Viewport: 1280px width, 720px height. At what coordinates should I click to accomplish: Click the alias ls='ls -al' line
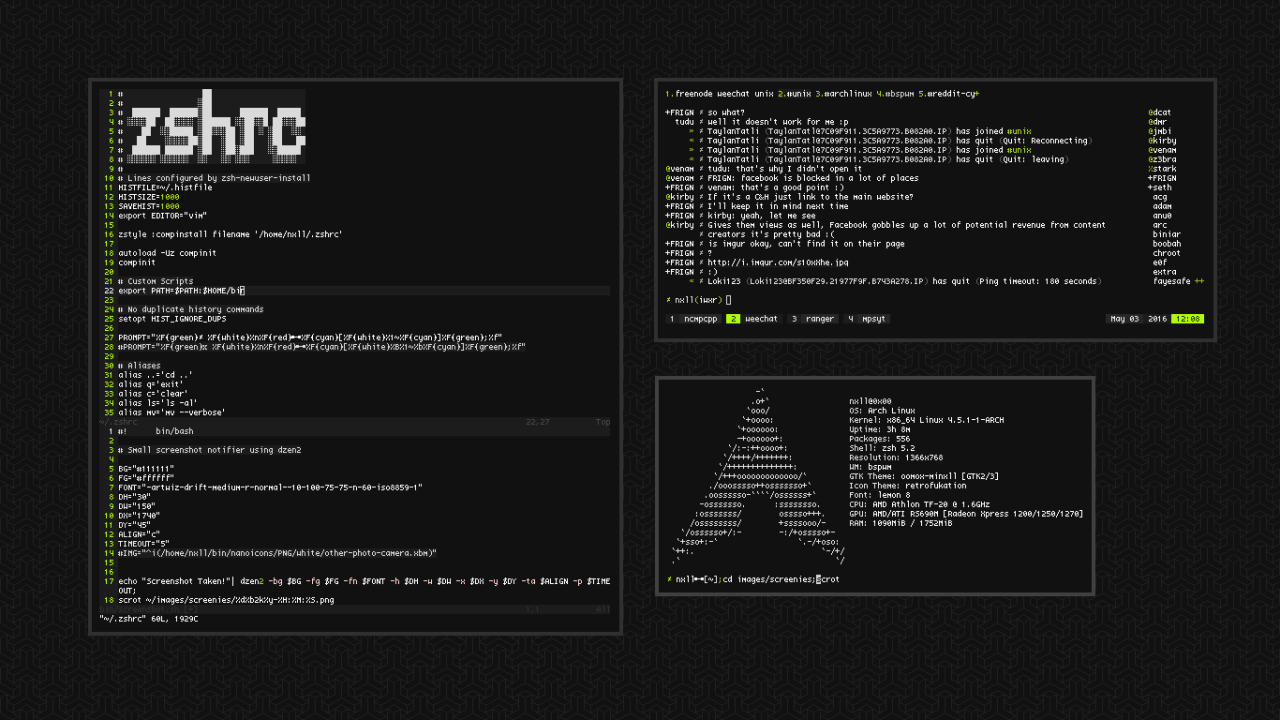[158, 403]
